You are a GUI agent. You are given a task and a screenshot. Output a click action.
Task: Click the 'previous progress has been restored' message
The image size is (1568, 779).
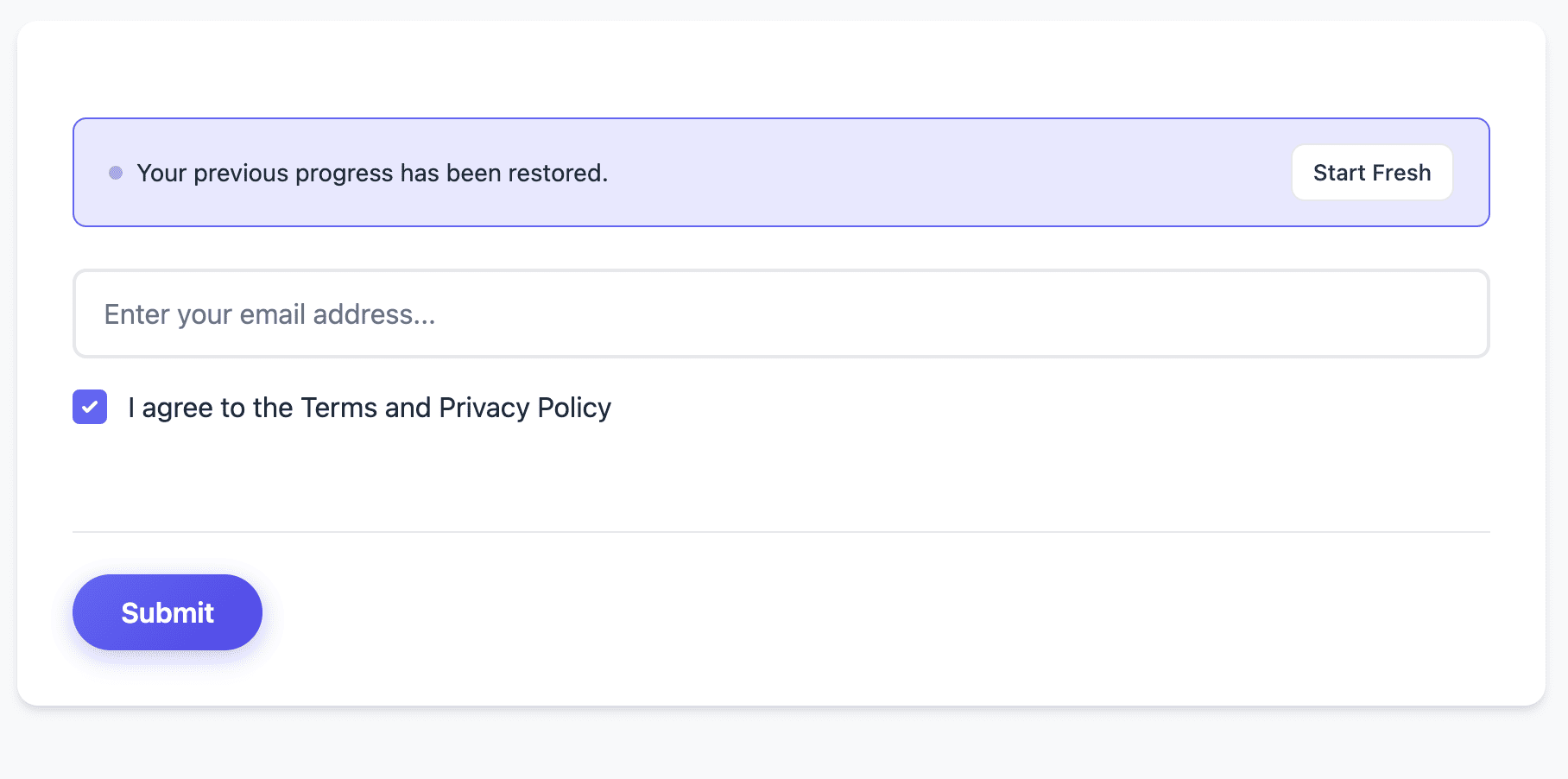pos(372,173)
